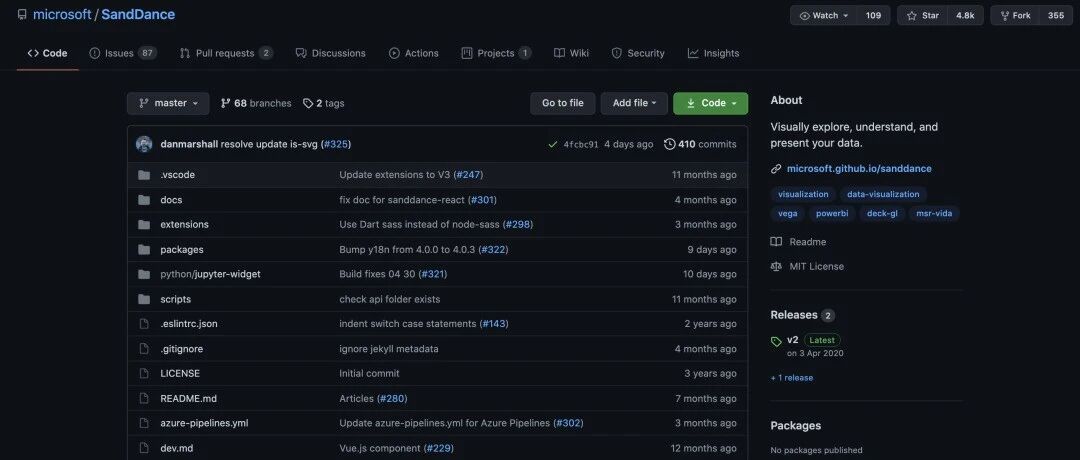
Task: Open the Issues tab
Action: (123, 53)
